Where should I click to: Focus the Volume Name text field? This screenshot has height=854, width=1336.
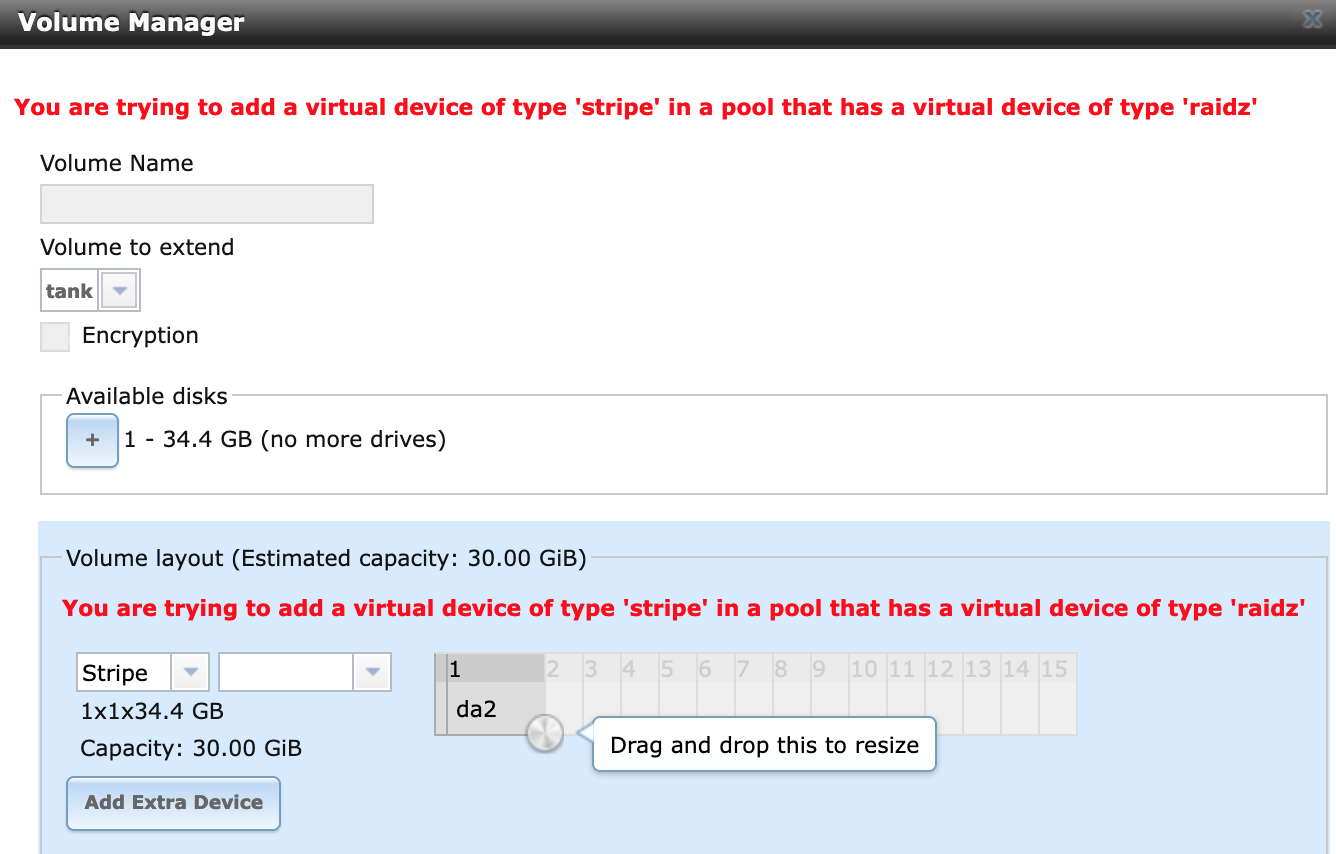(207, 204)
